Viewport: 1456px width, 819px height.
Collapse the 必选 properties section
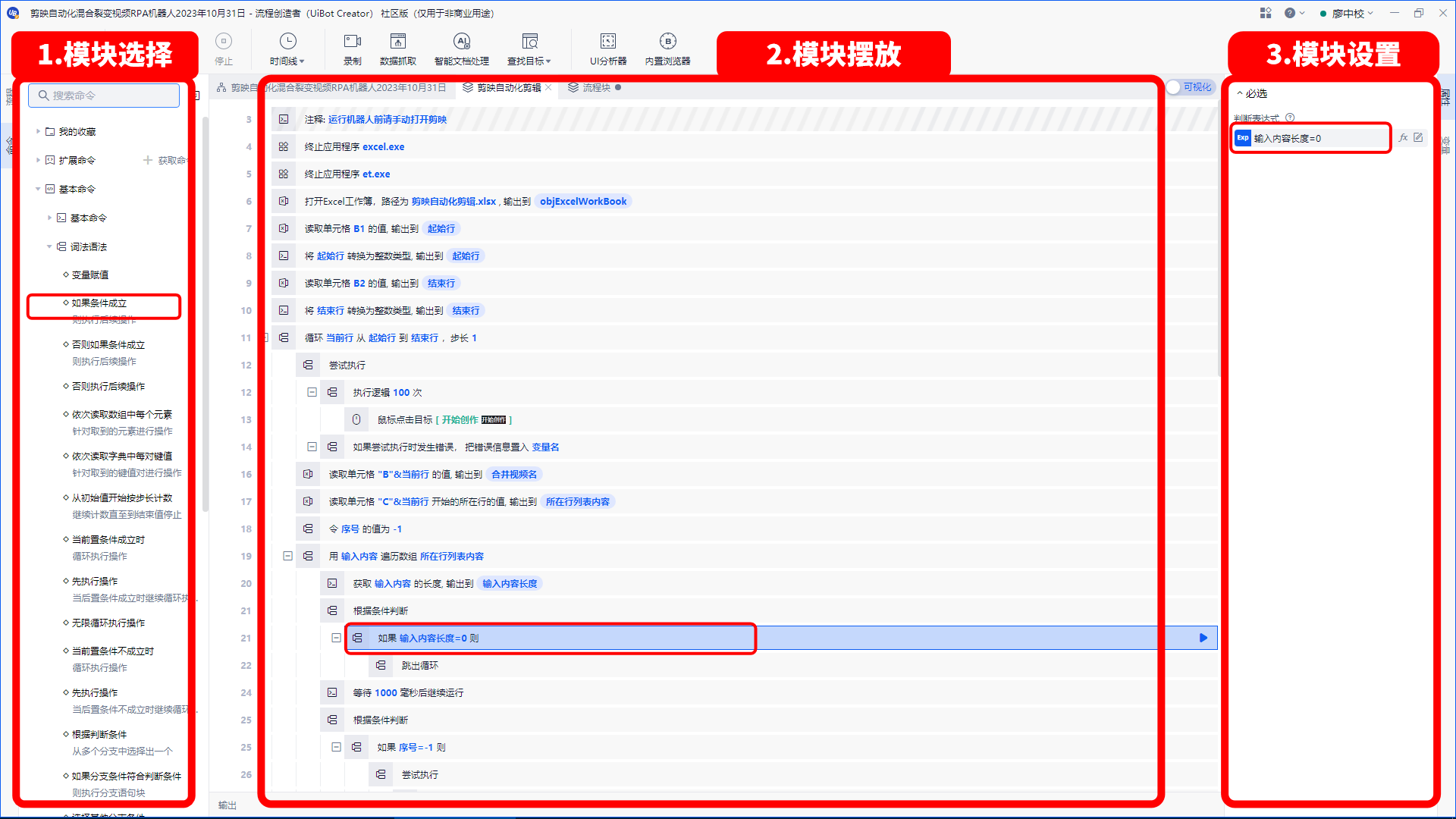tap(1240, 93)
